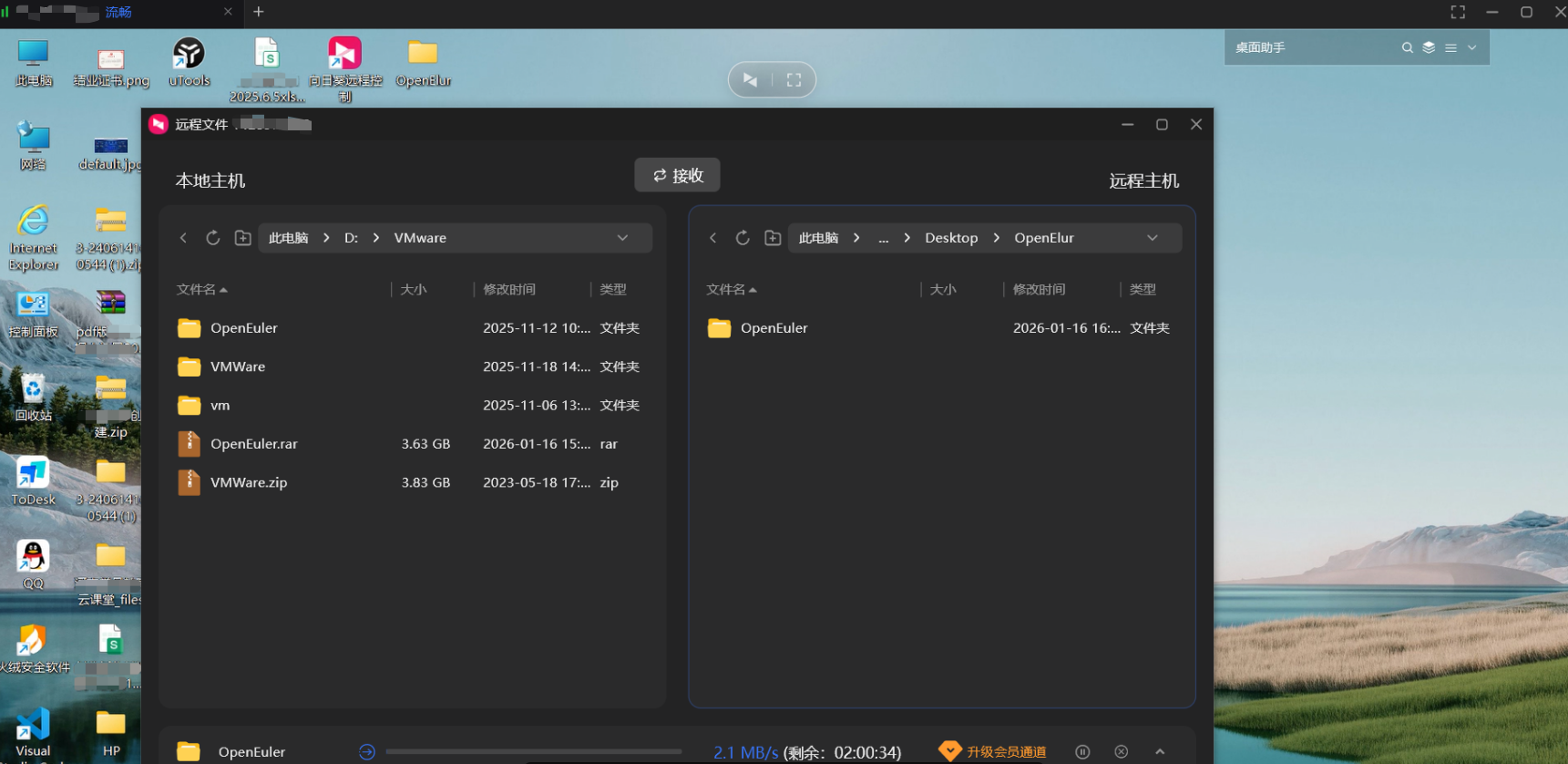This screenshot has width=1568, height=764.
Task: Expand remote path history dropdown
Action: (x=1152, y=238)
